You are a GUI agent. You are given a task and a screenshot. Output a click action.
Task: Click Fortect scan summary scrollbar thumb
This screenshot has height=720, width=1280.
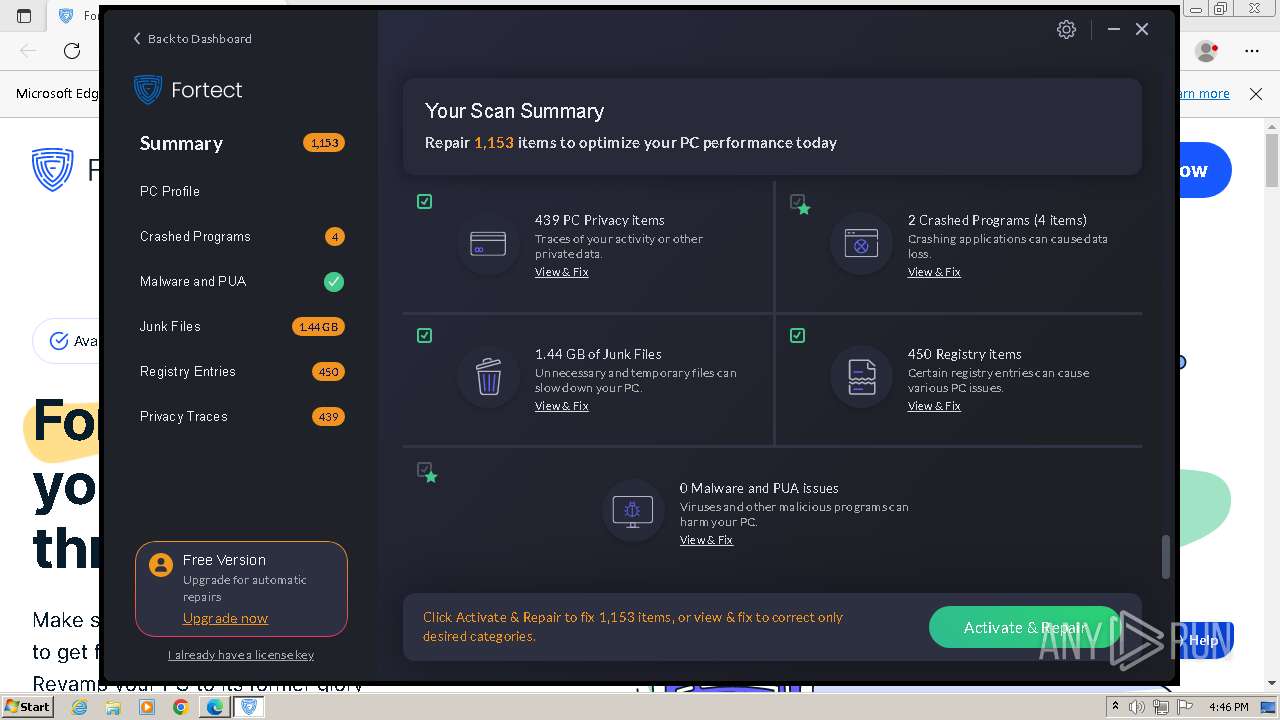1165,556
